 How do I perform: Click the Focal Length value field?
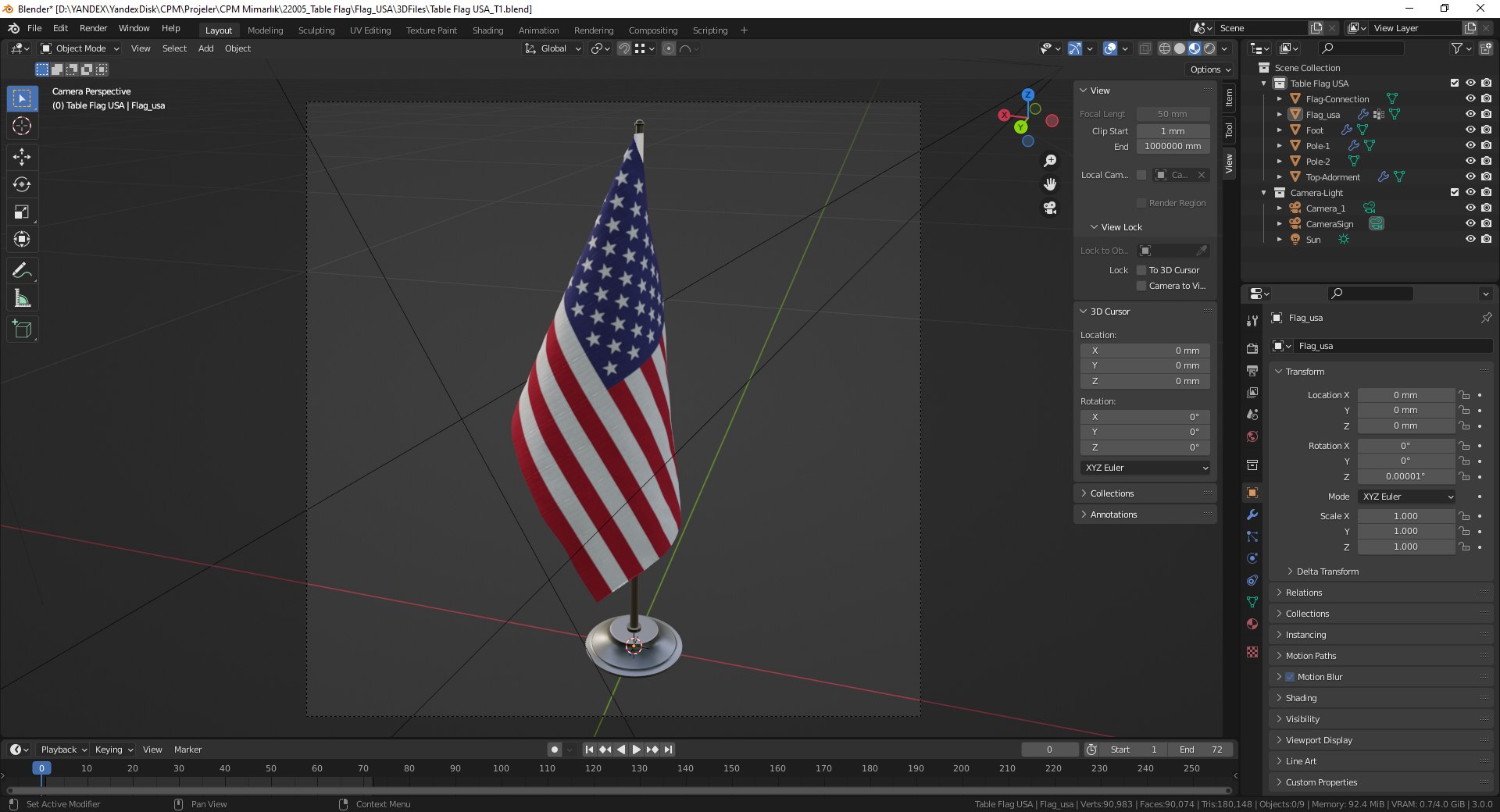click(x=1173, y=114)
